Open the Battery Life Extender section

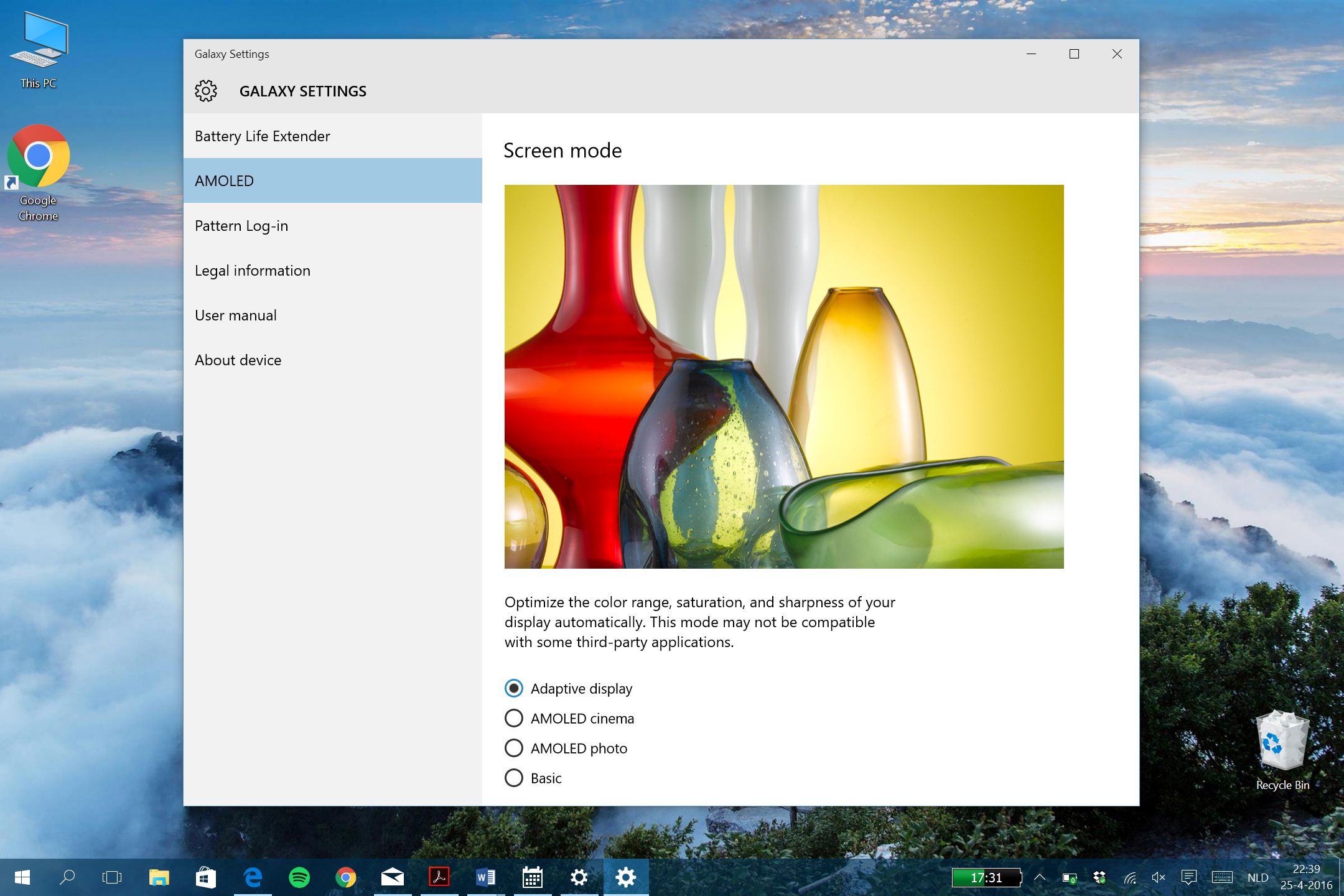coord(333,136)
